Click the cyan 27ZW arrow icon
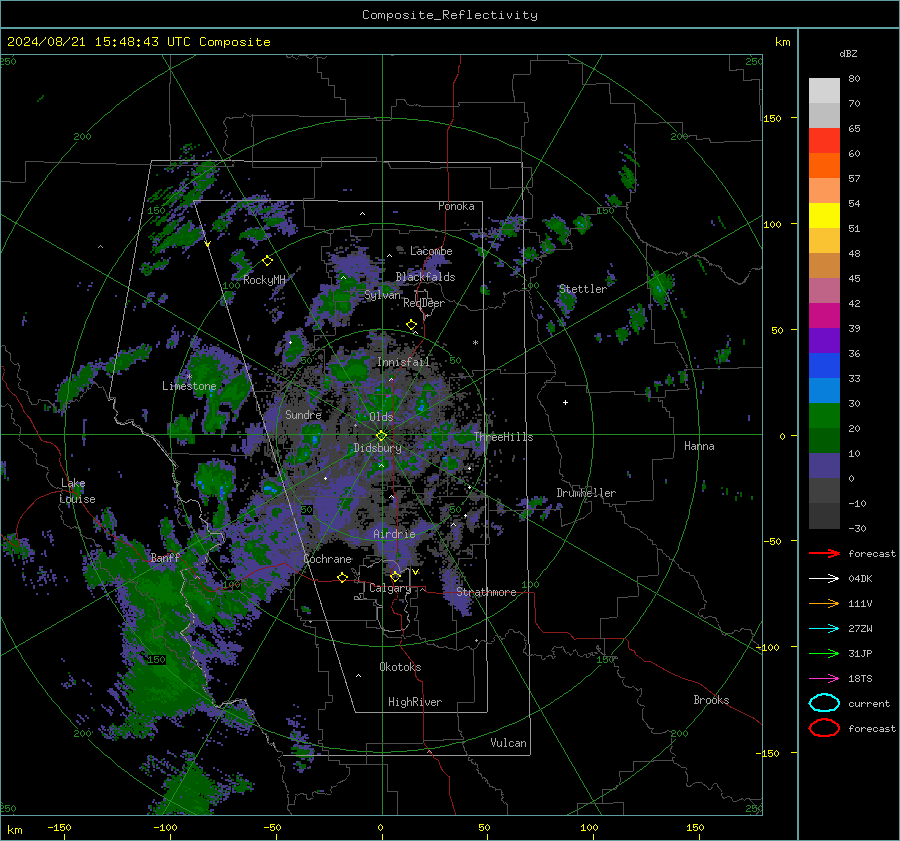 [824, 629]
